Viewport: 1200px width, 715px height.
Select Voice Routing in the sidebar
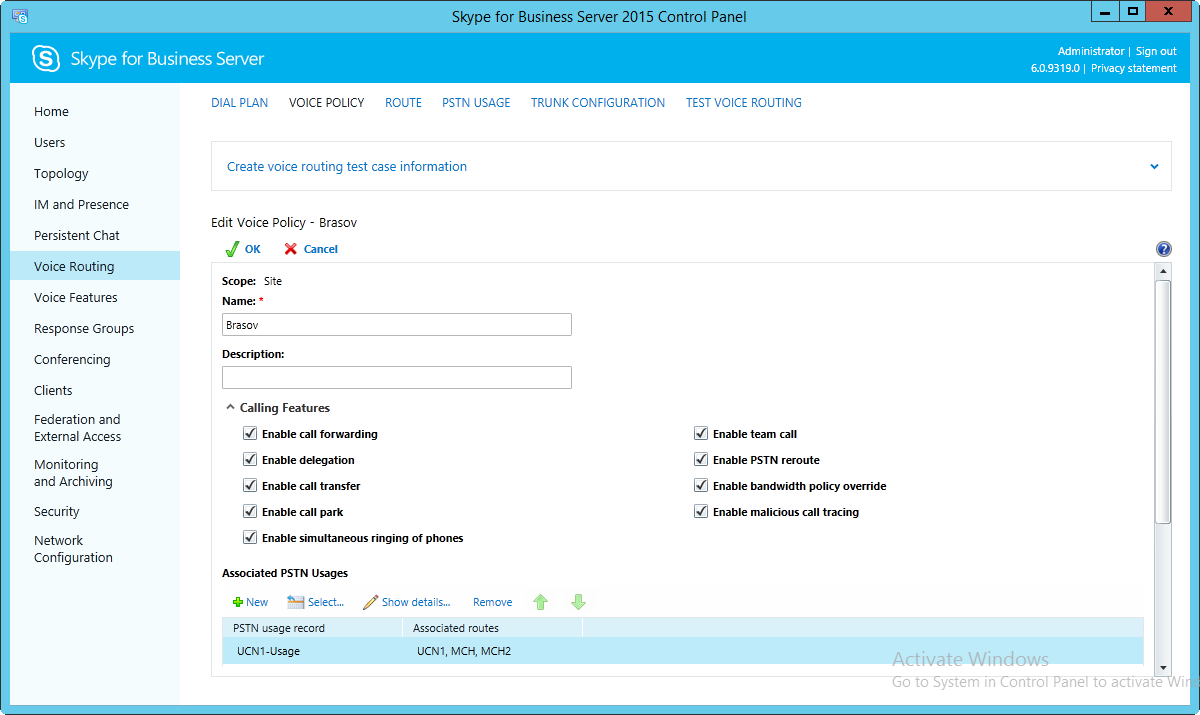pos(95,267)
